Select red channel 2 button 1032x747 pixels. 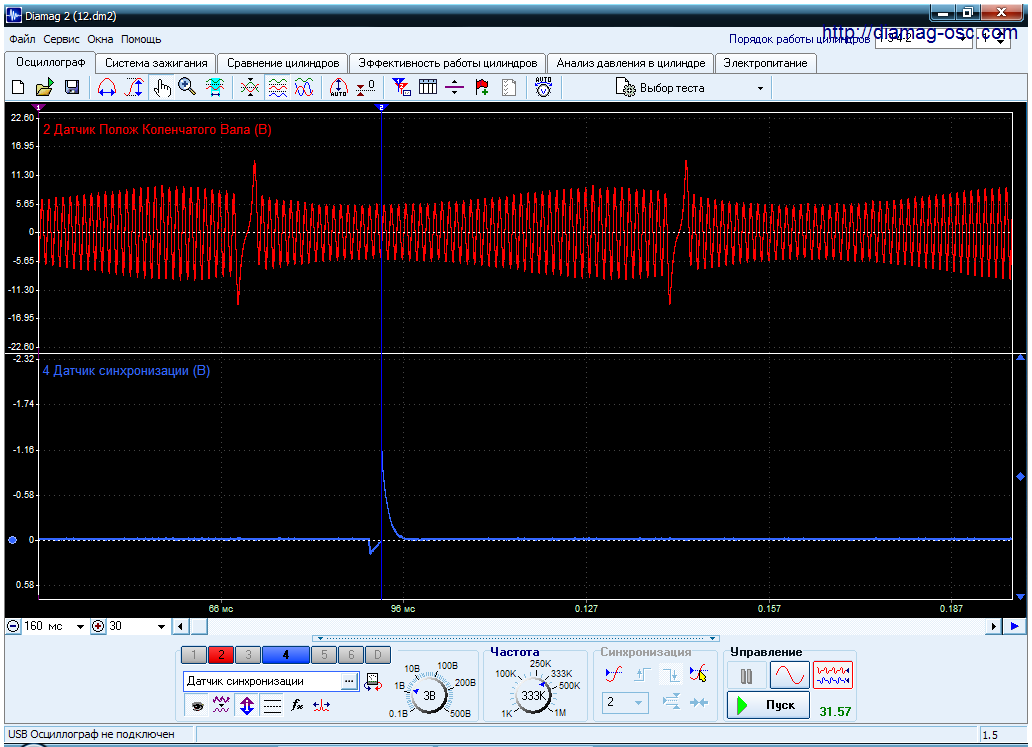pyautogui.click(x=221, y=655)
